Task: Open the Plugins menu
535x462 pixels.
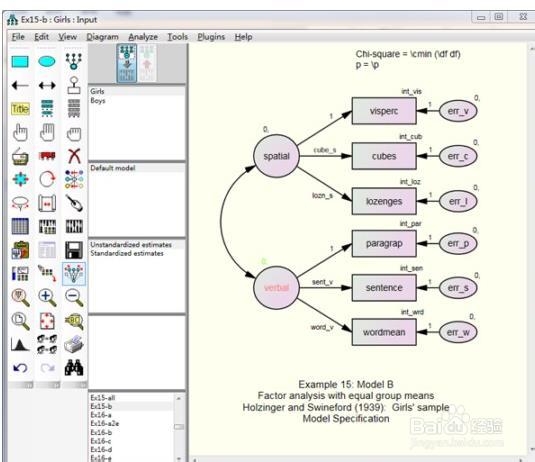Action: tap(211, 37)
